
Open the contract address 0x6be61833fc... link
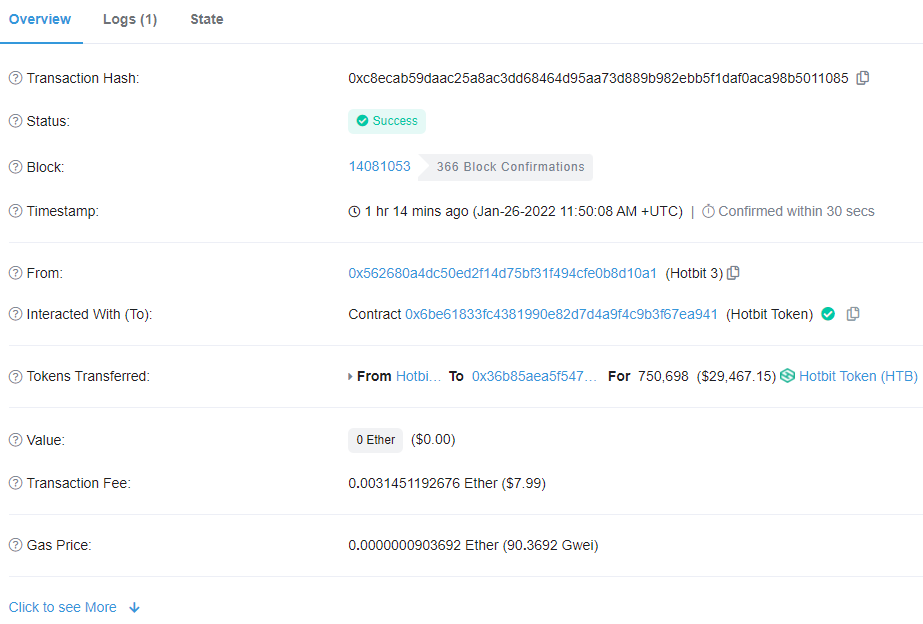561,314
